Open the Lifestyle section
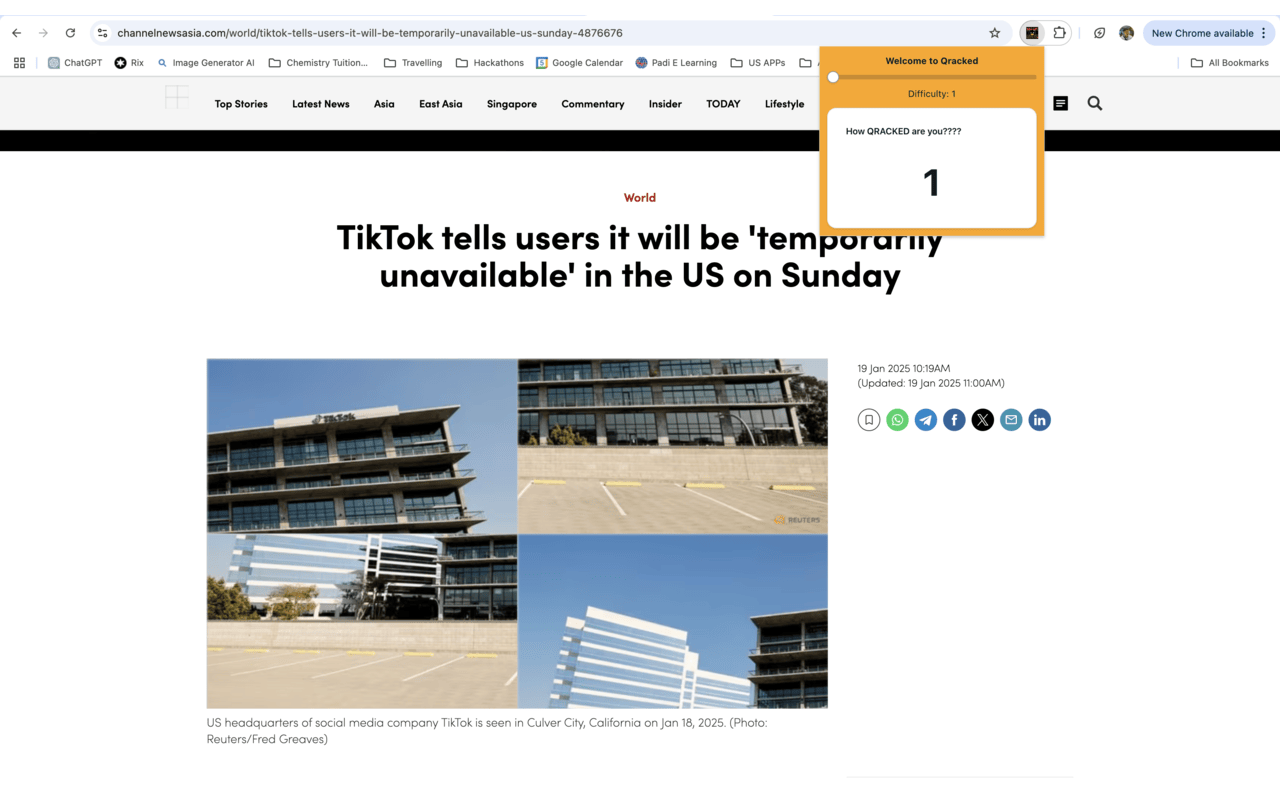Viewport: 1280px width, 800px height. tap(785, 104)
